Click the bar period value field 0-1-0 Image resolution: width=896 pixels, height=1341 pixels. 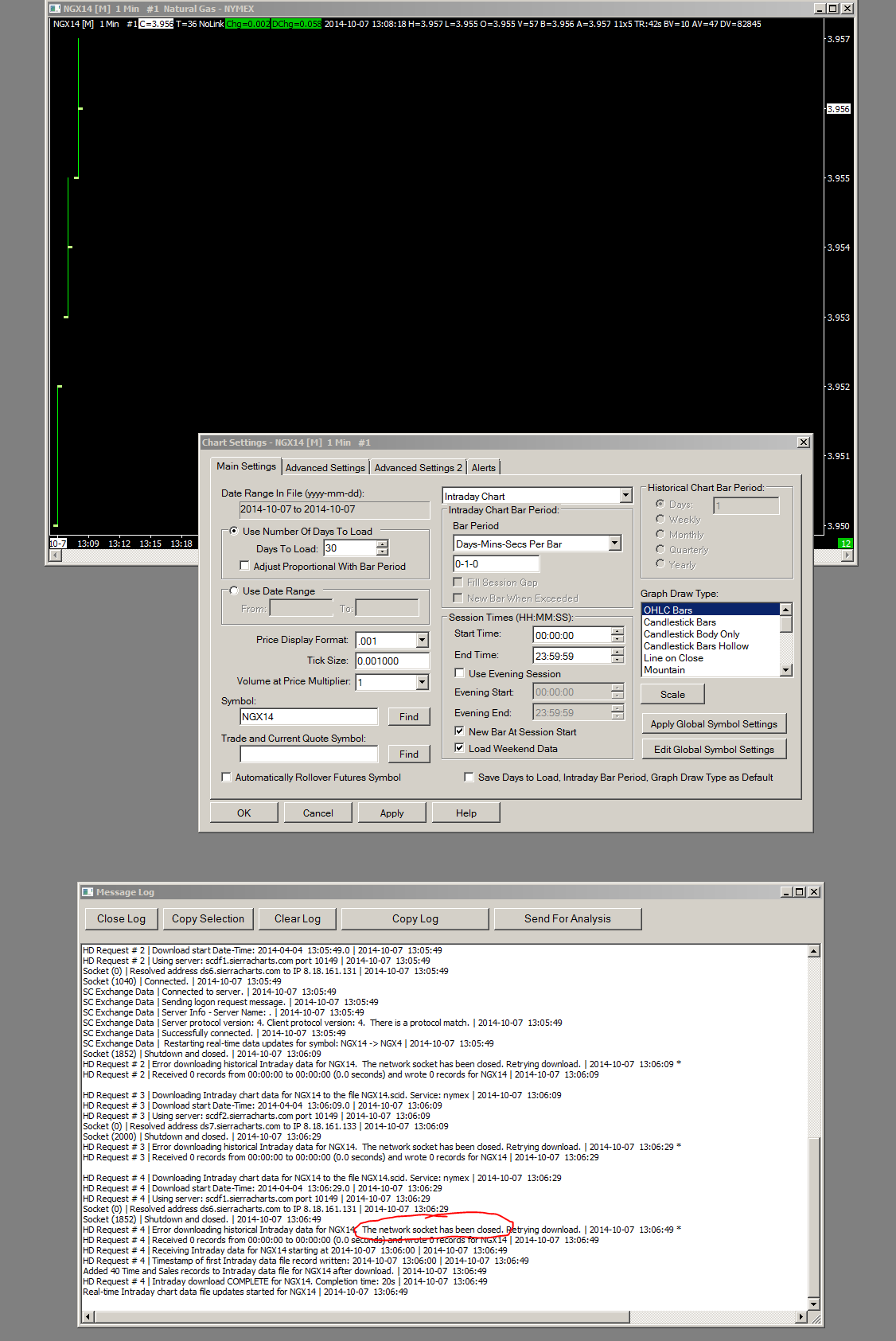(497, 563)
